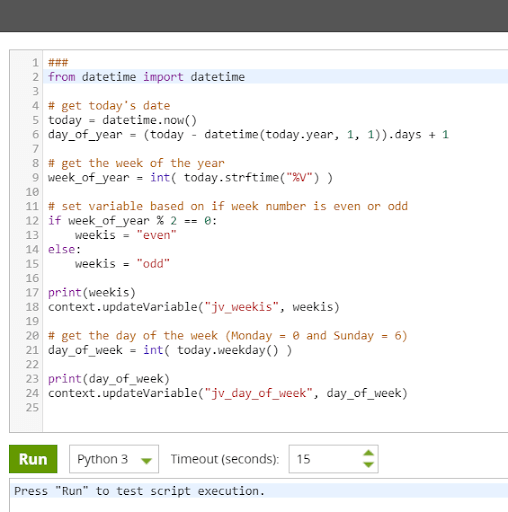This screenshot has width=508, height=512.
Task: Click line number 2 in gutter
Action: pyautogui.click(x=36, y=77)
